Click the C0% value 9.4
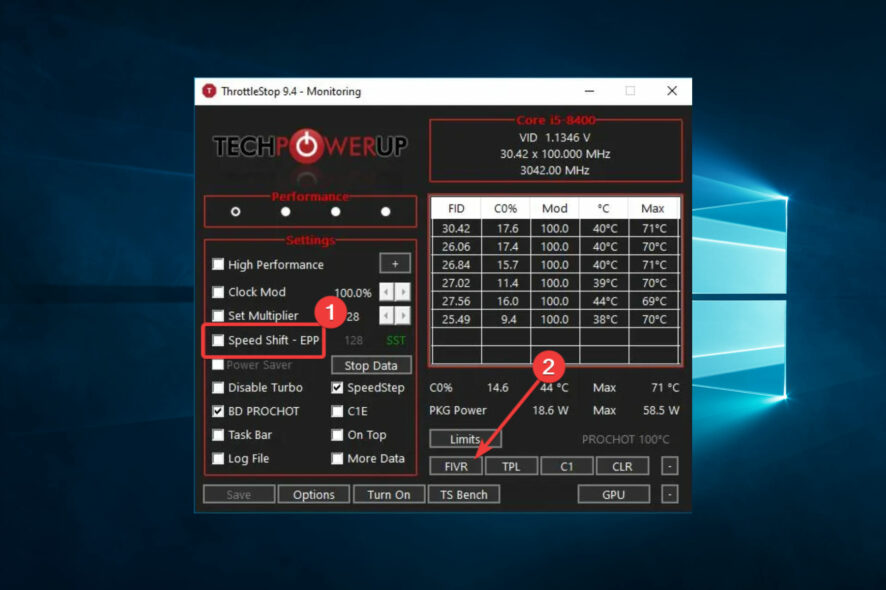This screenshot has width=886, height=590. (x=507, y=319)
